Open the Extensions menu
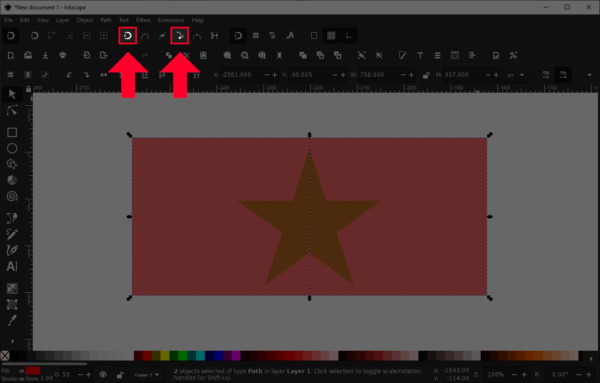This screenshot has height=383, width=600. (x=171, y=20)
